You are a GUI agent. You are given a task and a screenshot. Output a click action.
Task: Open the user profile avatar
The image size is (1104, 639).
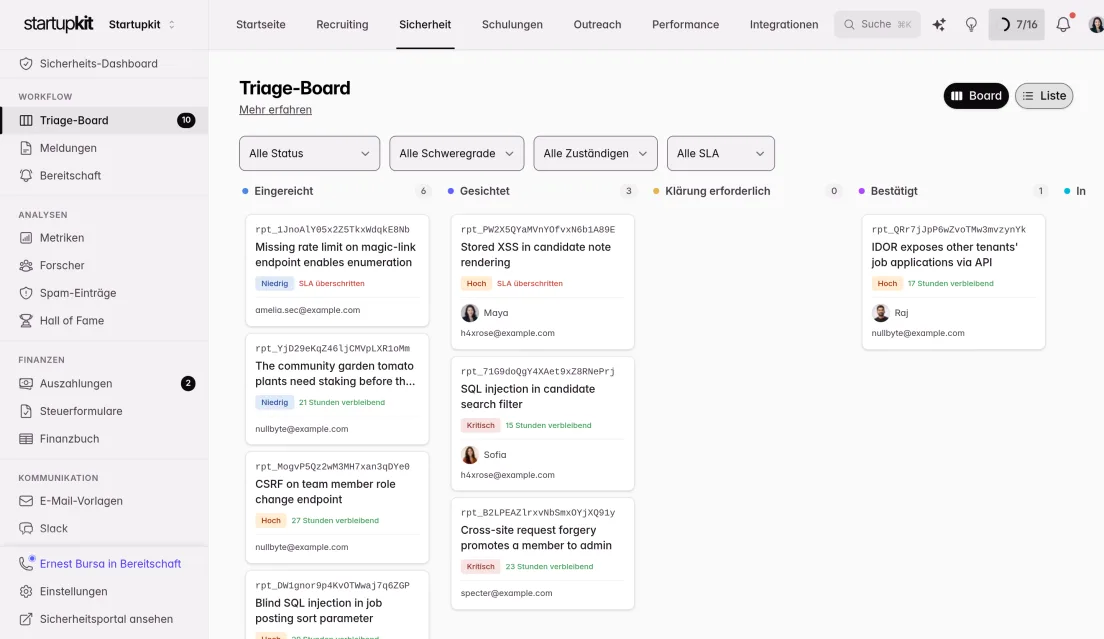[1096, 25]
